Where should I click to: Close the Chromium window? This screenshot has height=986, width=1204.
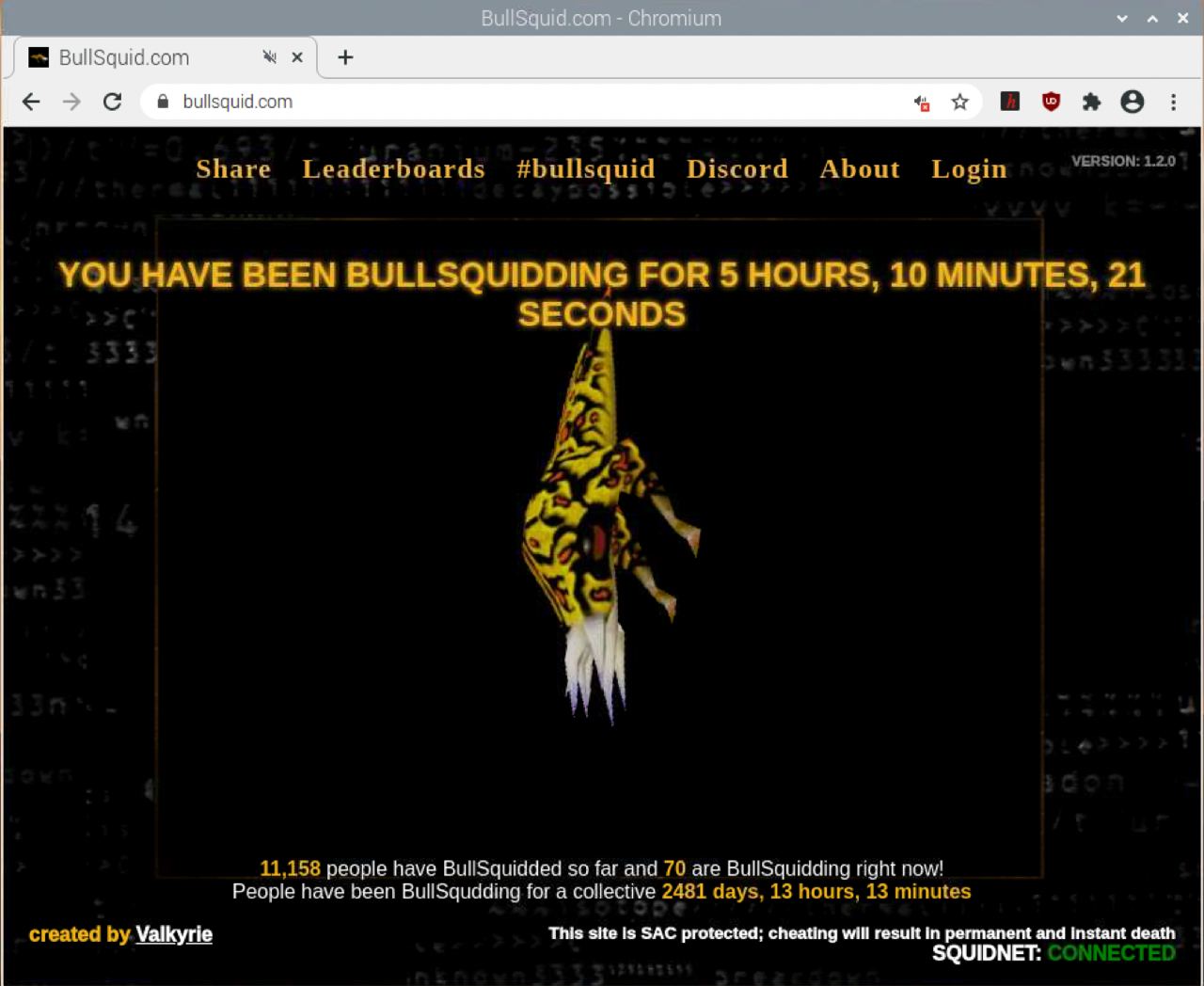1182,18
